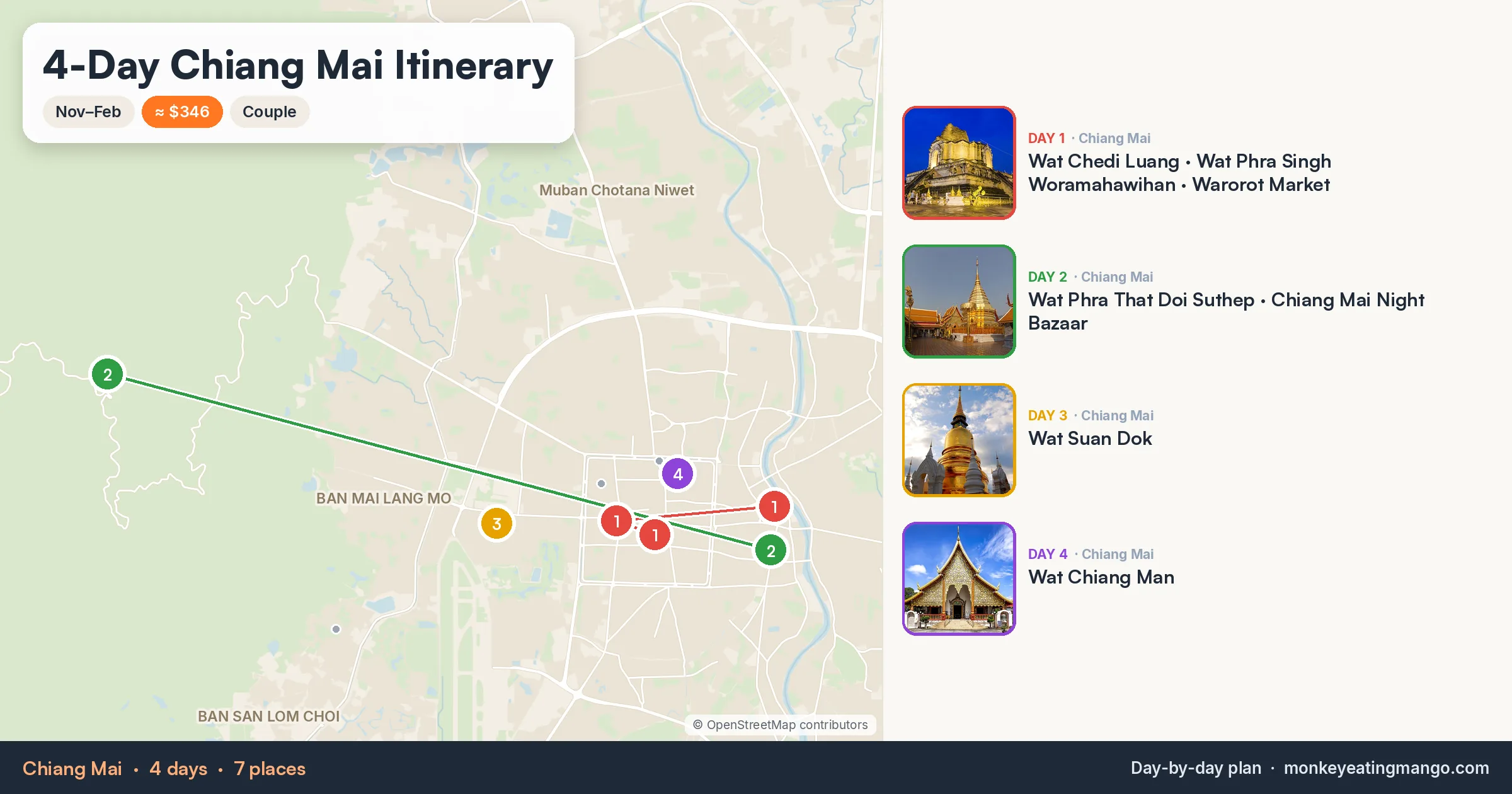The image size is (1512, 794).
Task: Open the Wat Chiang Man thumbnail image
Action: click(x=959, y=578)
